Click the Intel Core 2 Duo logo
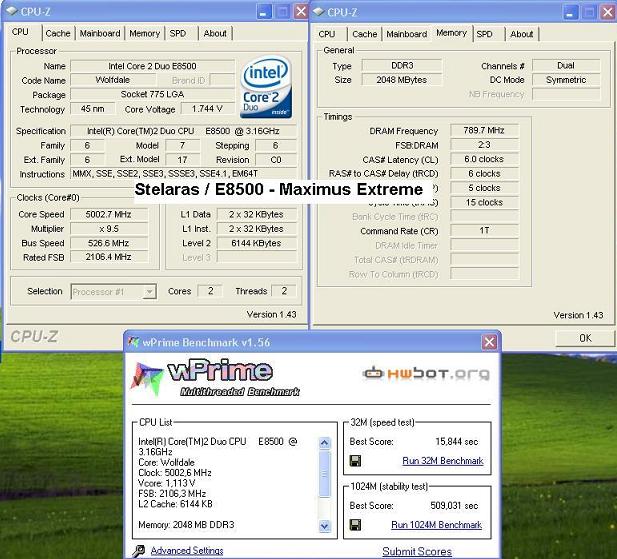Screen dimensions: 617x559 pos(266,87)
